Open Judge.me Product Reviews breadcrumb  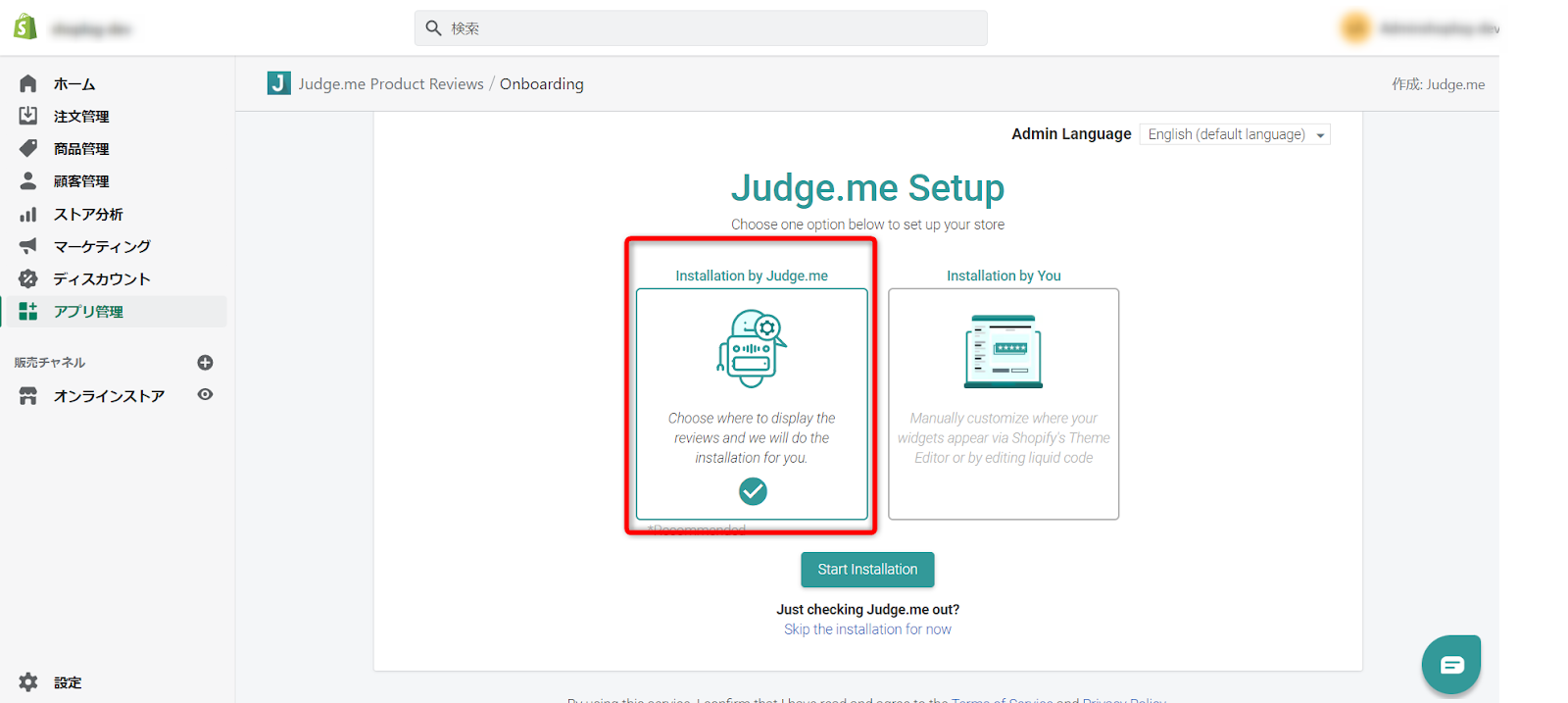click(x=391, y=84)
